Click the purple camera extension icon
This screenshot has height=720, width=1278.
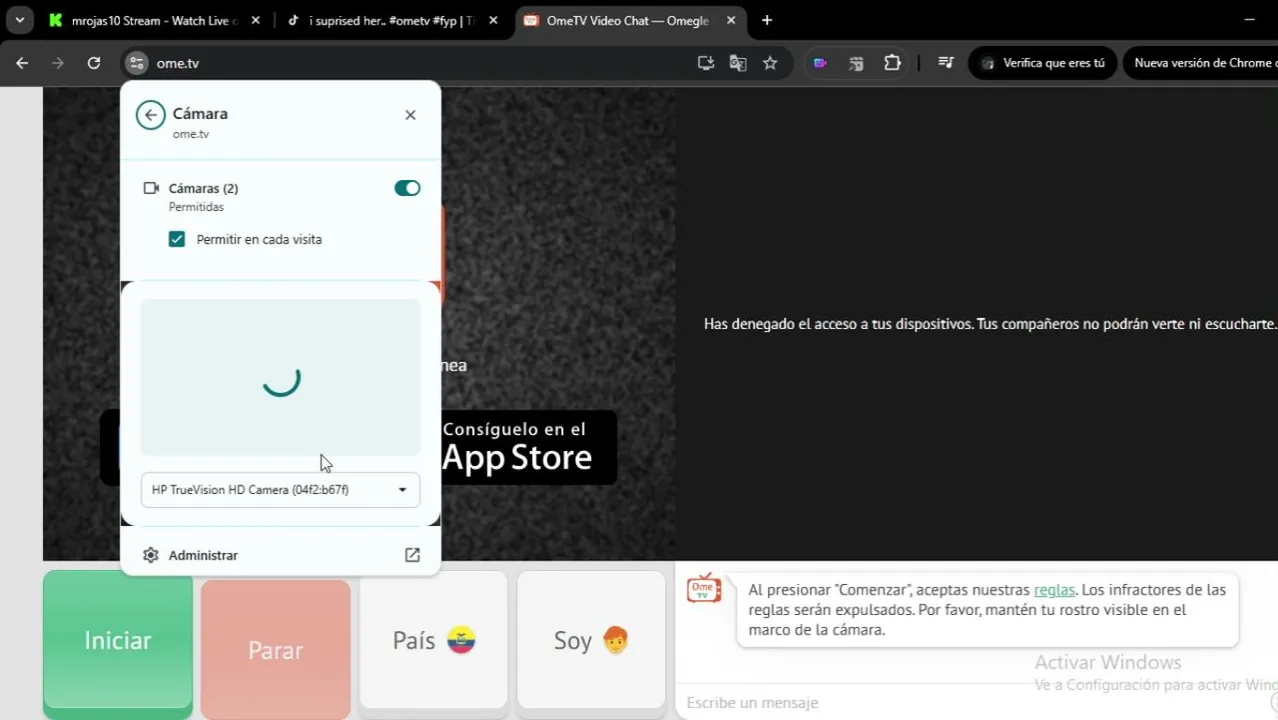click(x=820, y=63)
